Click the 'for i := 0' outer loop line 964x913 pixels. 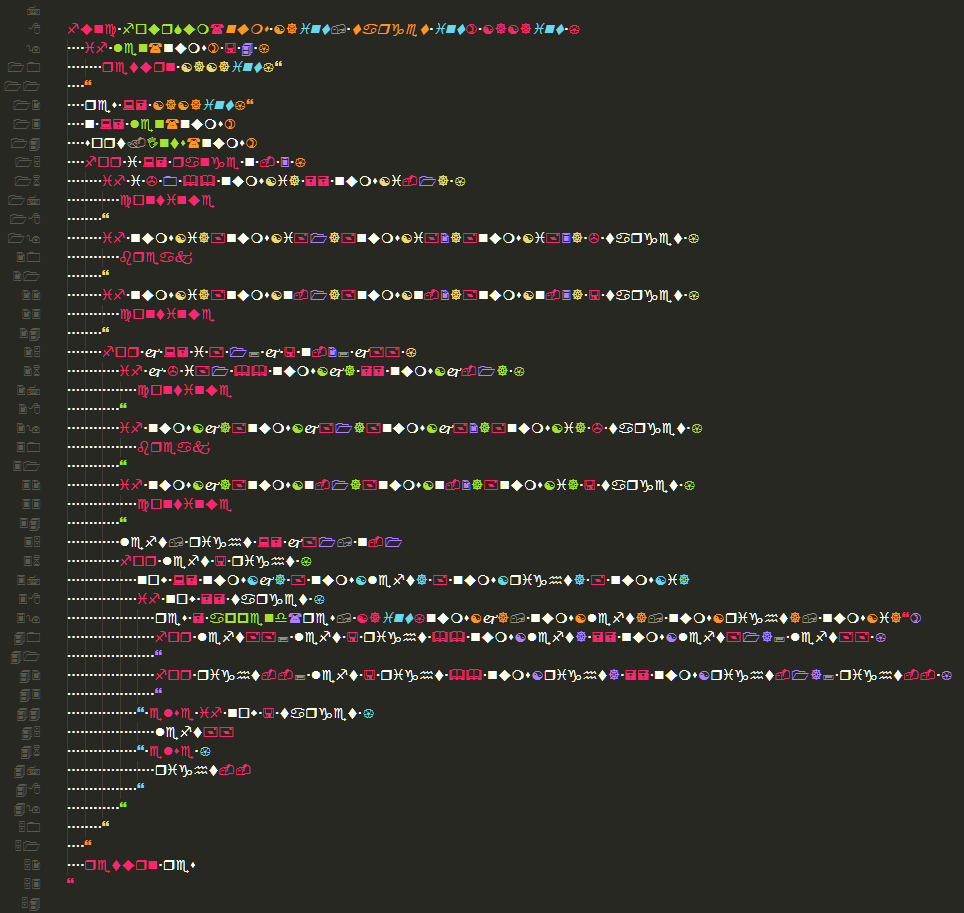(x=195, y=162)
